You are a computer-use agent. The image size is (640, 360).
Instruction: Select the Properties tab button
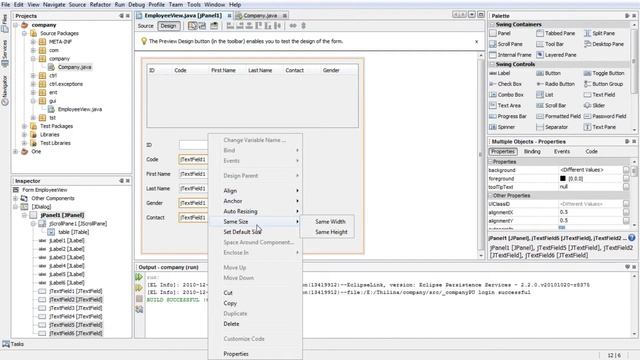click(x=502, y=151)
